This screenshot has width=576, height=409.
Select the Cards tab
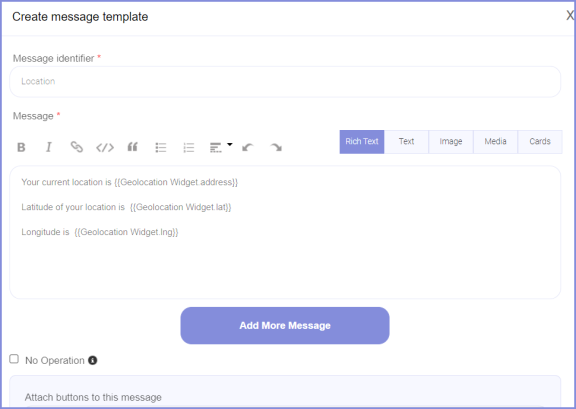click(540, 141)
